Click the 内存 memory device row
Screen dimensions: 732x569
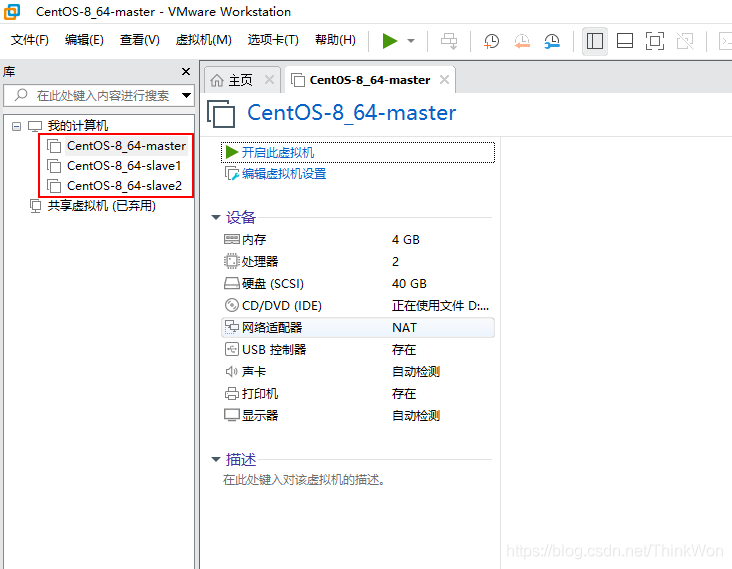click(358, 239)
